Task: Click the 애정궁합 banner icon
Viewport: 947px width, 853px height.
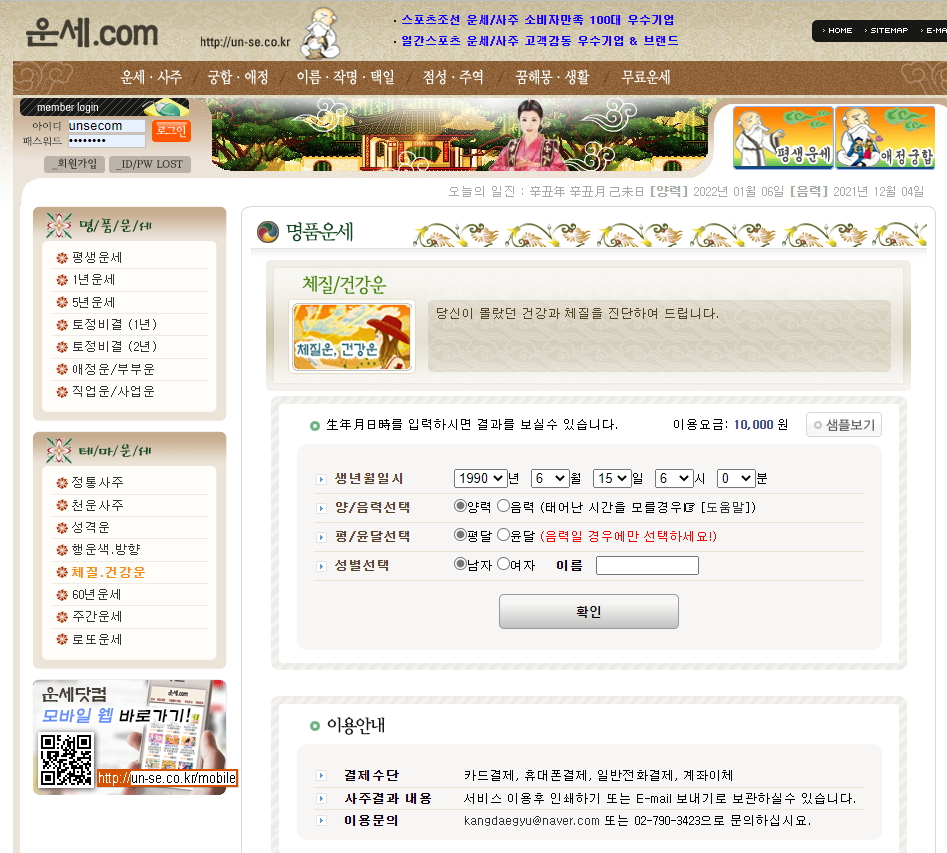Action: (885, 138)
